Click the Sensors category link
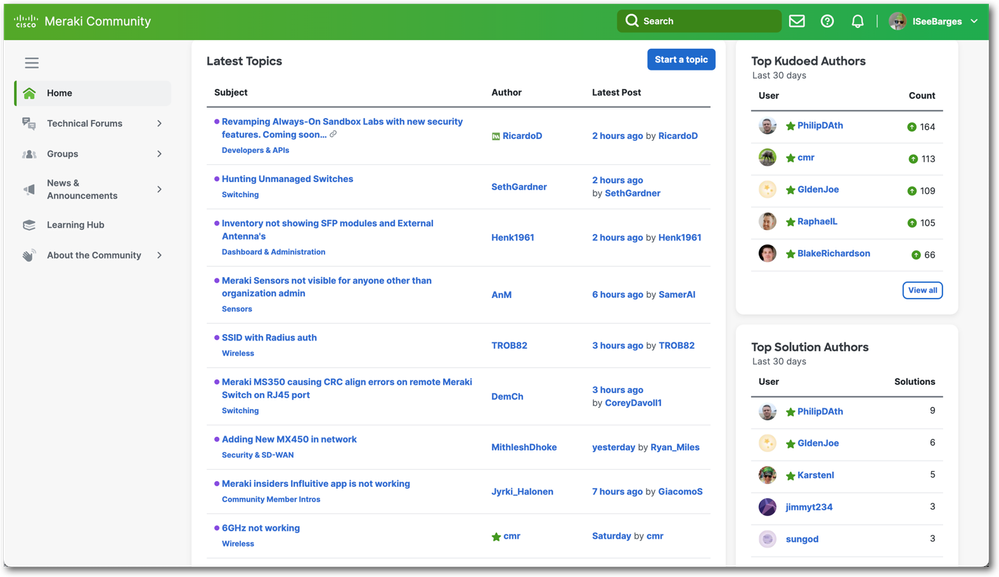This screenshot has width=999, height=577. [x=237, y=309]
